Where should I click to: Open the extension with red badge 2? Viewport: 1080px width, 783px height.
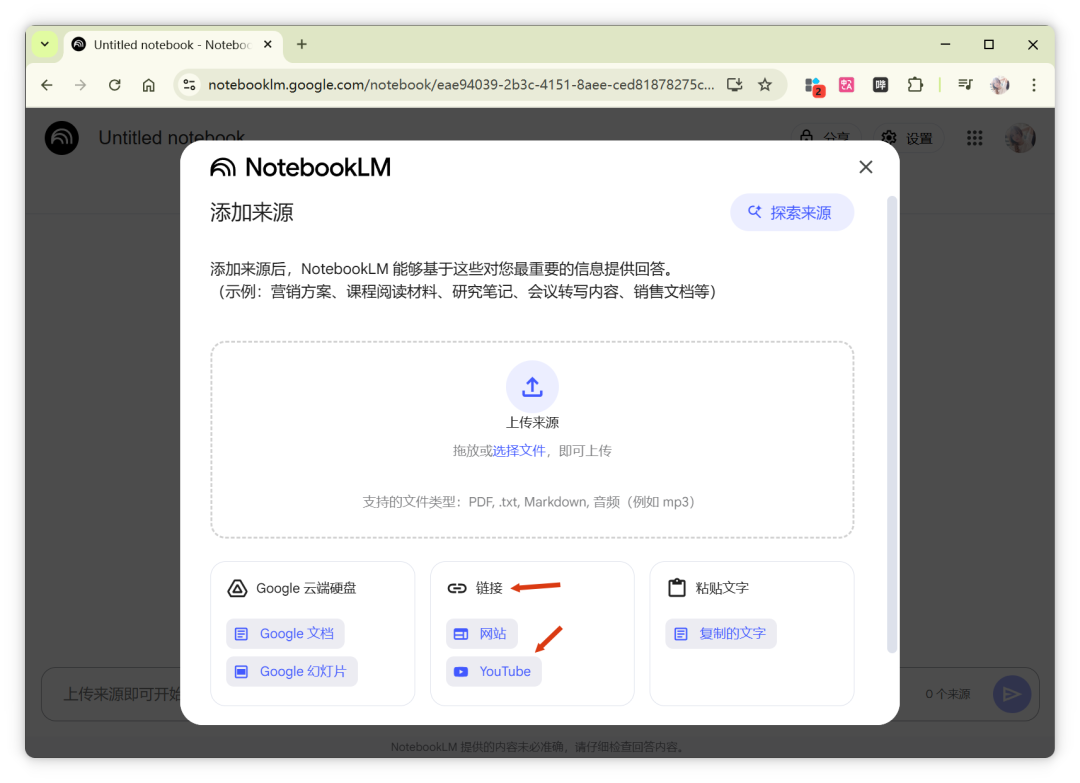click(x=814, y=86)
